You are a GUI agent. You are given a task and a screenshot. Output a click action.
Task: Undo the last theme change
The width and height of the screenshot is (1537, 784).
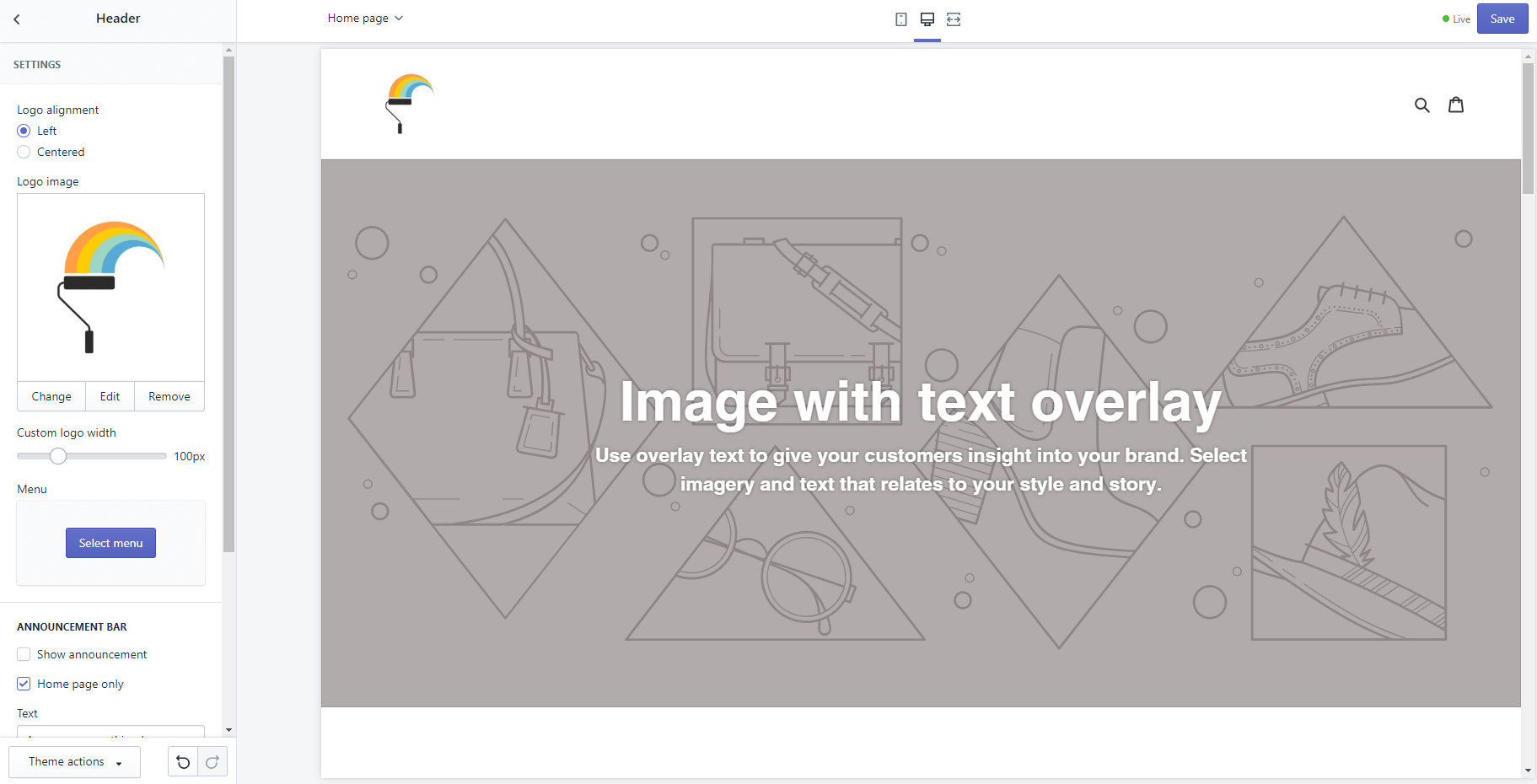(x=183, y=761)
